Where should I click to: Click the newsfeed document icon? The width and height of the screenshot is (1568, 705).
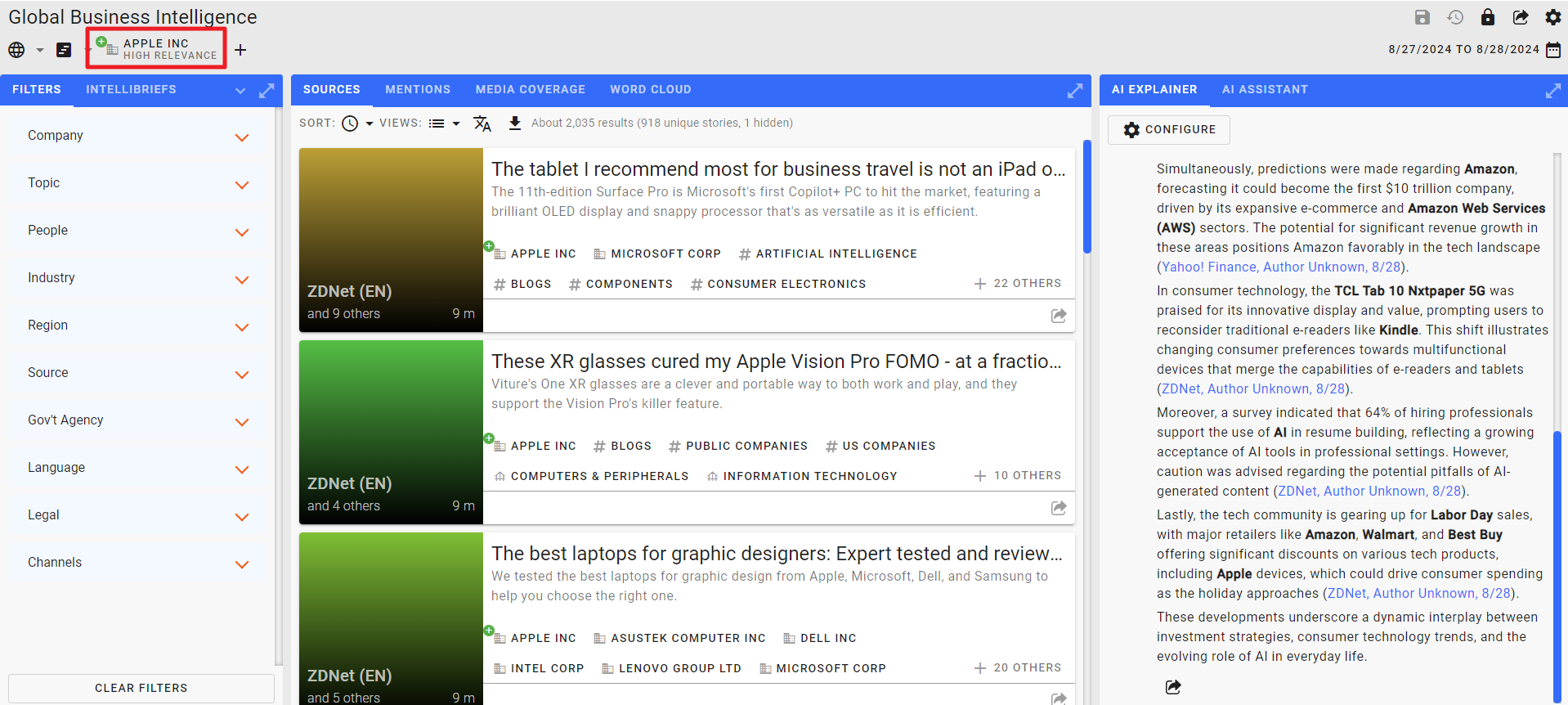point(64,50)
